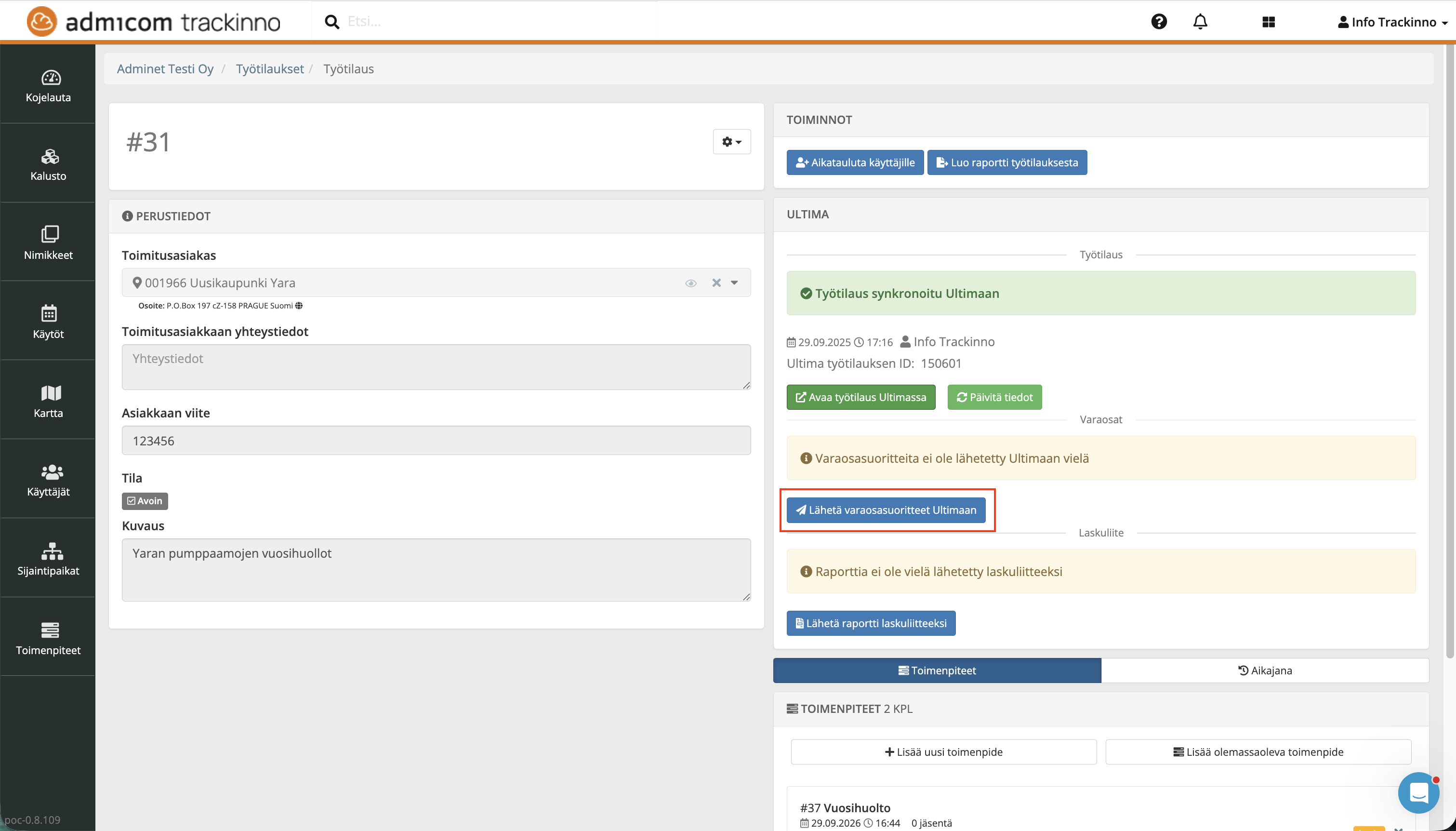This screenshot has width=1456, height=831.
Task: Select the Toimenpiteet tab
Action: pyautogui.click(x=937, y=670)
